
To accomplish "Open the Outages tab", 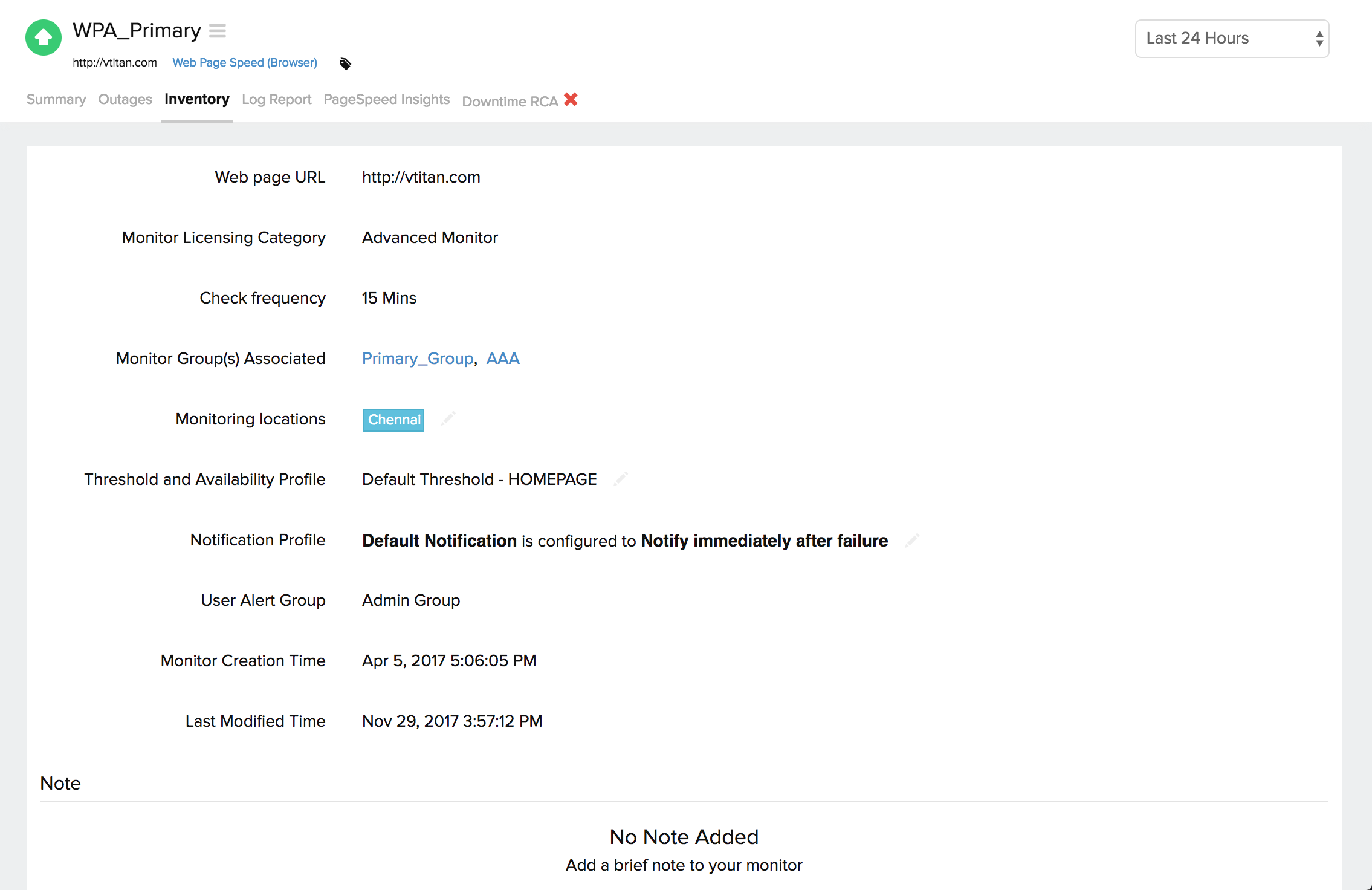I will click(125, 99).
